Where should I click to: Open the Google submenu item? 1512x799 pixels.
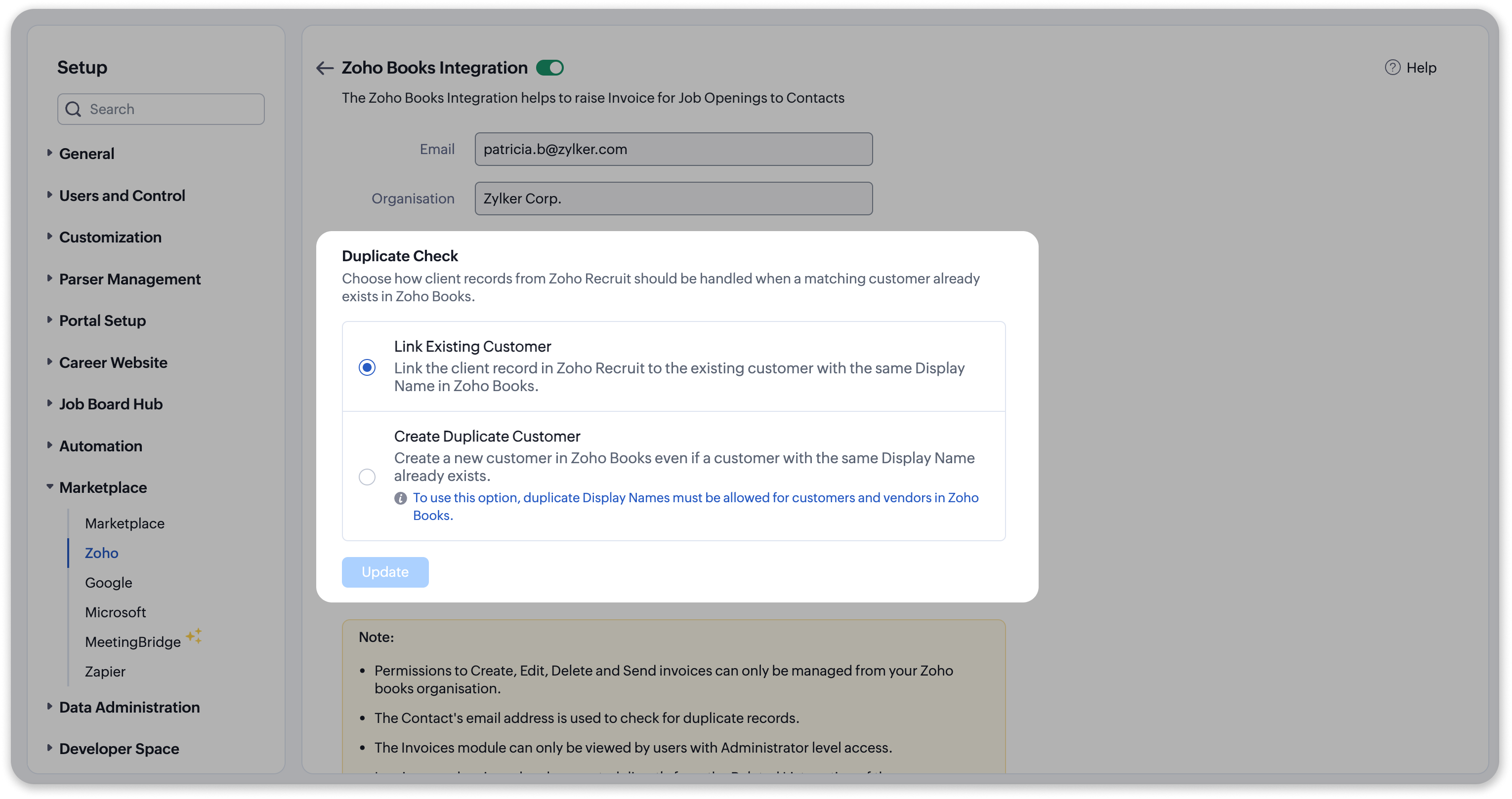coord(109,583)
